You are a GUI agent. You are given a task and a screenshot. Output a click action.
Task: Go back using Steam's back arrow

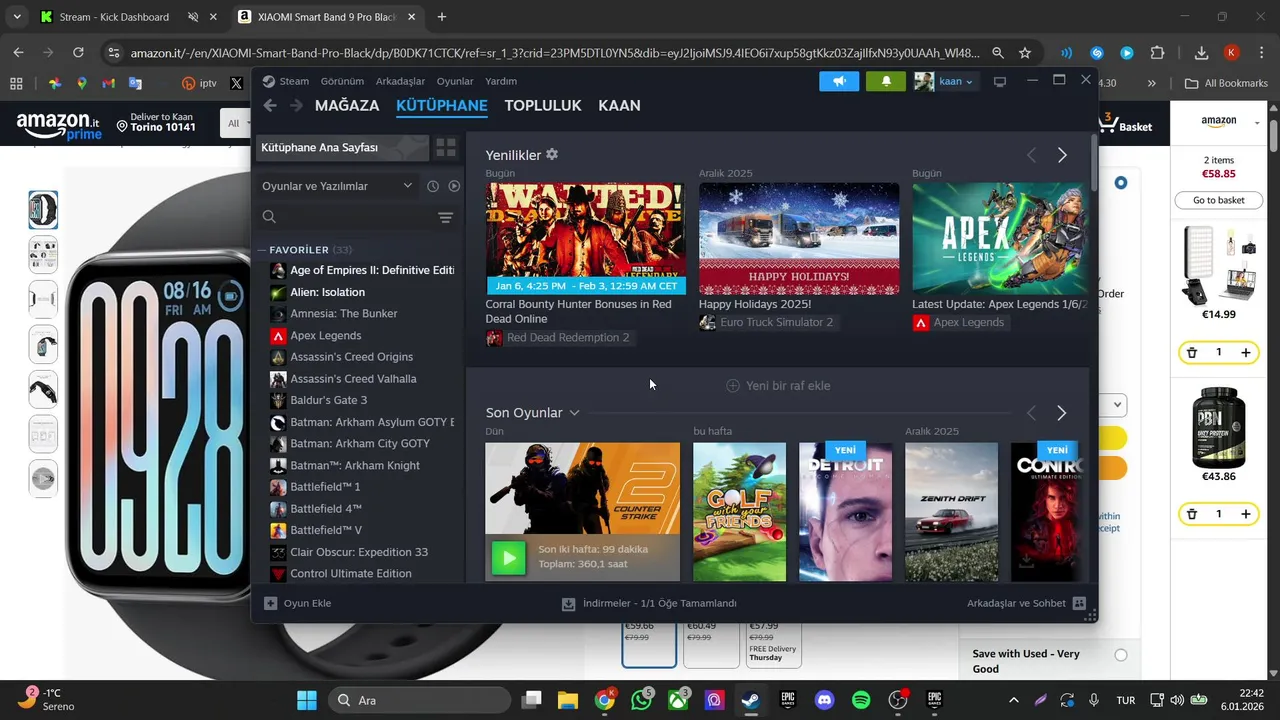(270, 105)
